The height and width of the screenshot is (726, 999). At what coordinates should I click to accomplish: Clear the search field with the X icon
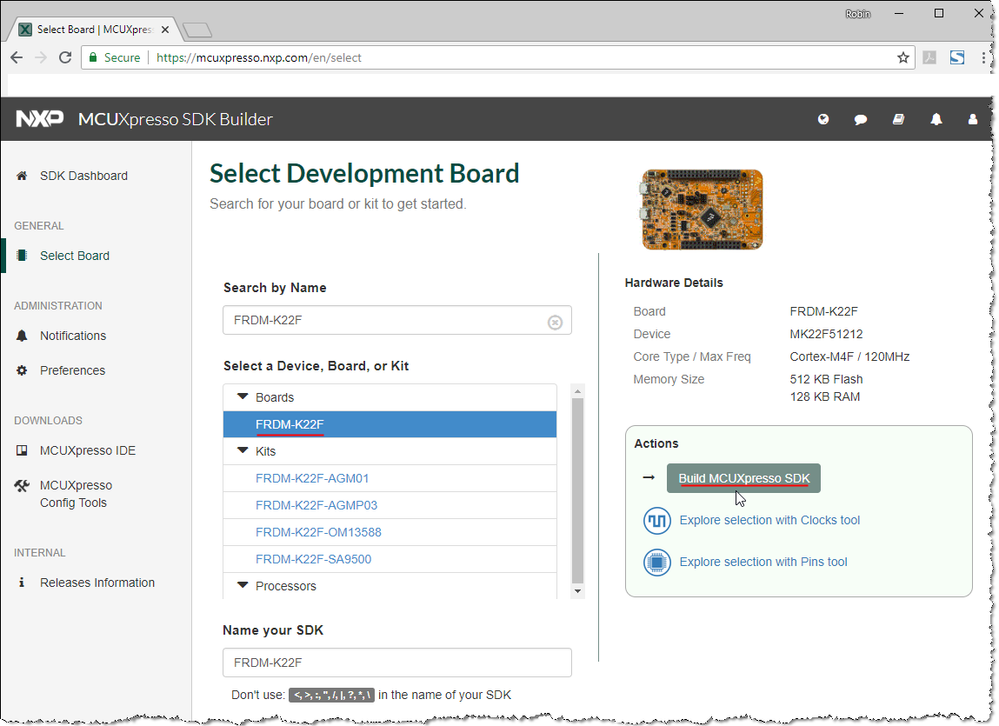(555, 322)
